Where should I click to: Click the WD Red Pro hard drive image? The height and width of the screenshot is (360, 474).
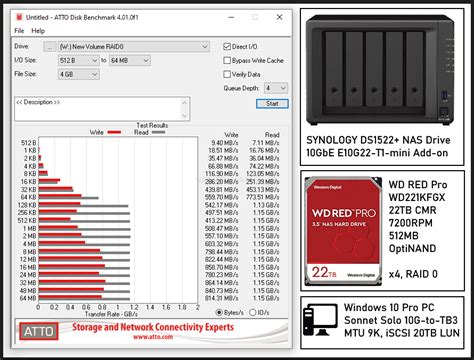pyautogui.click(x=344, y=231)
